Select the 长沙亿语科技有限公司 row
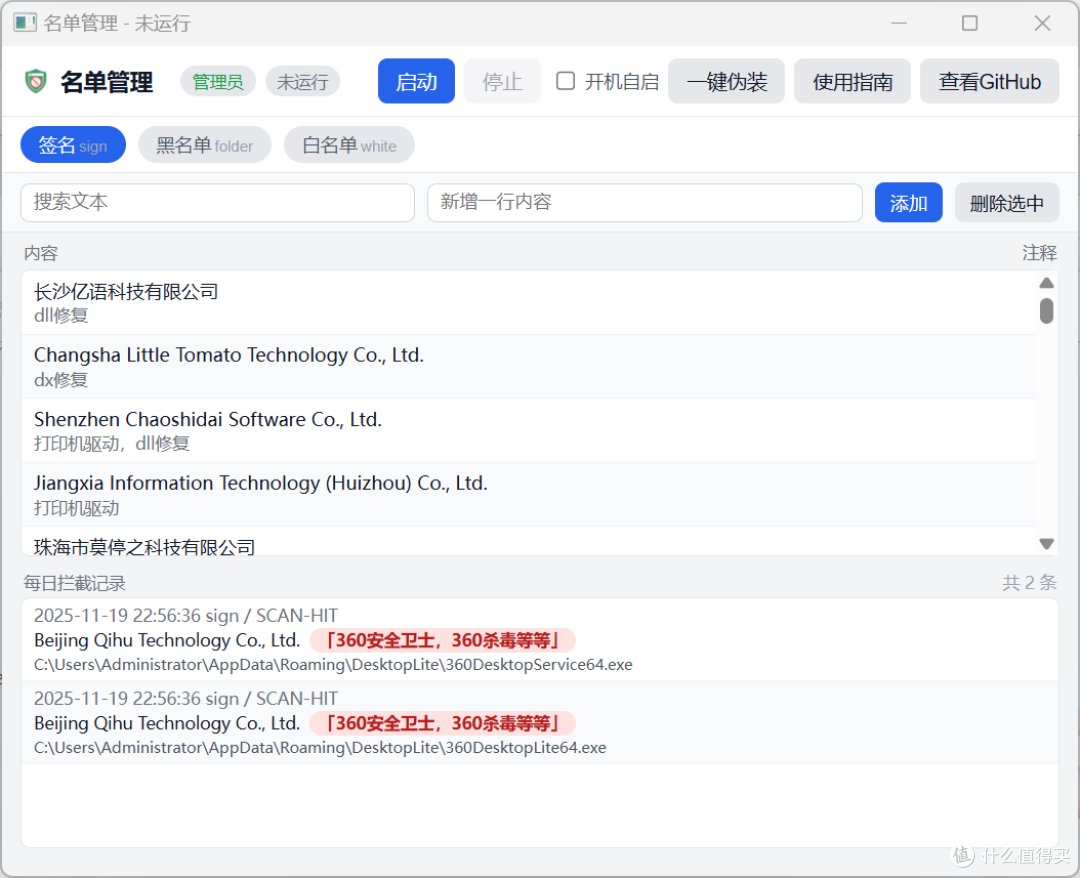 (x=528, y=302)
